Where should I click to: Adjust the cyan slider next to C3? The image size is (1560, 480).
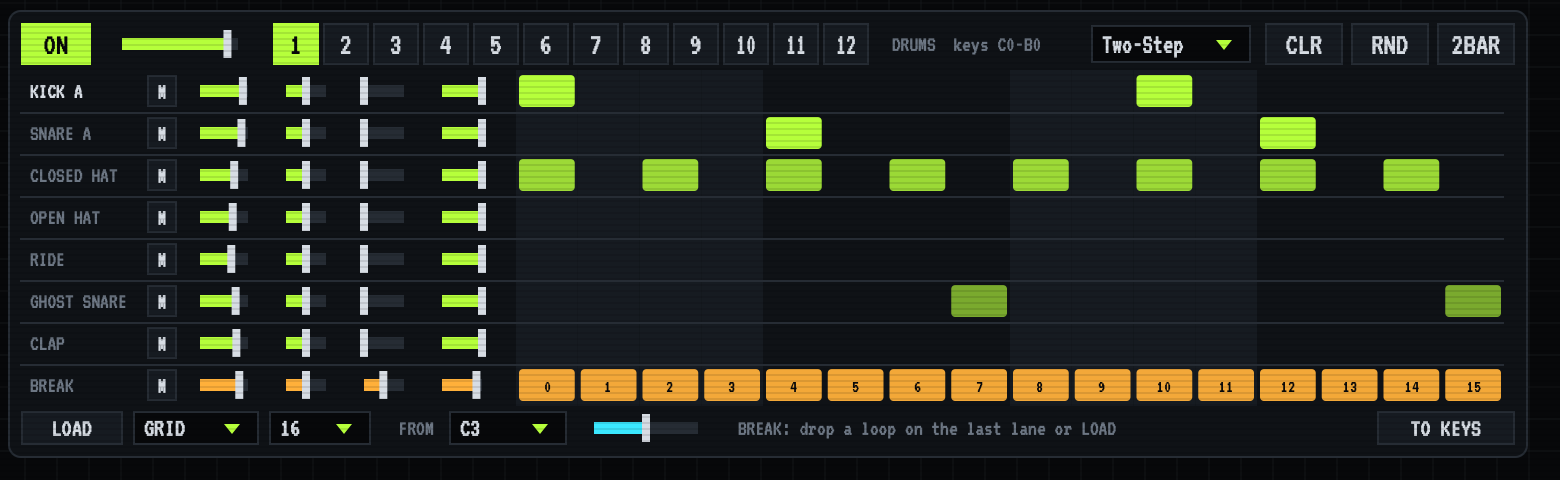click(x=646, y=428)
